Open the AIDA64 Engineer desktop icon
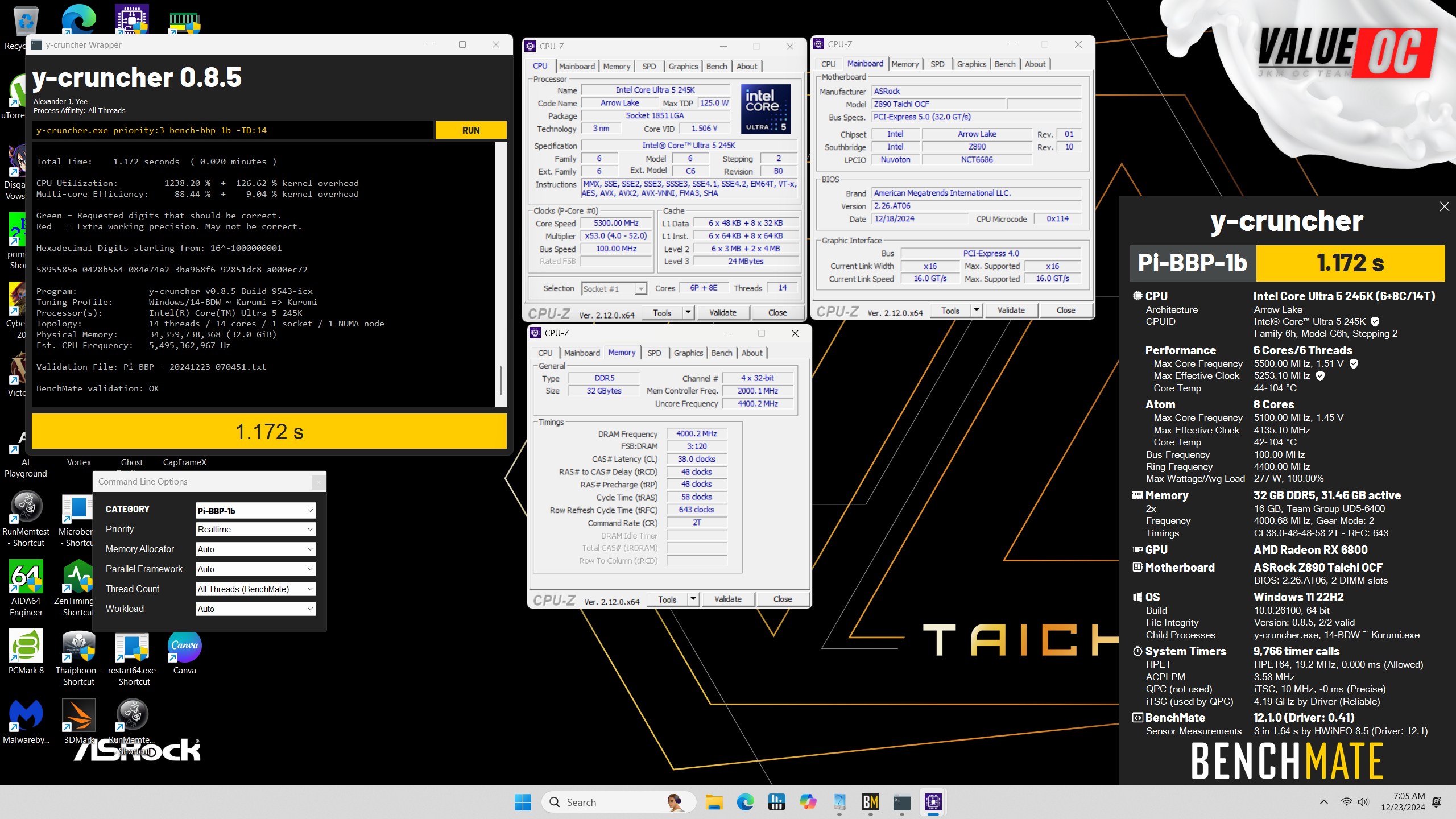Viewport: 1456px width, 819px height. click(x=26, y=588)
